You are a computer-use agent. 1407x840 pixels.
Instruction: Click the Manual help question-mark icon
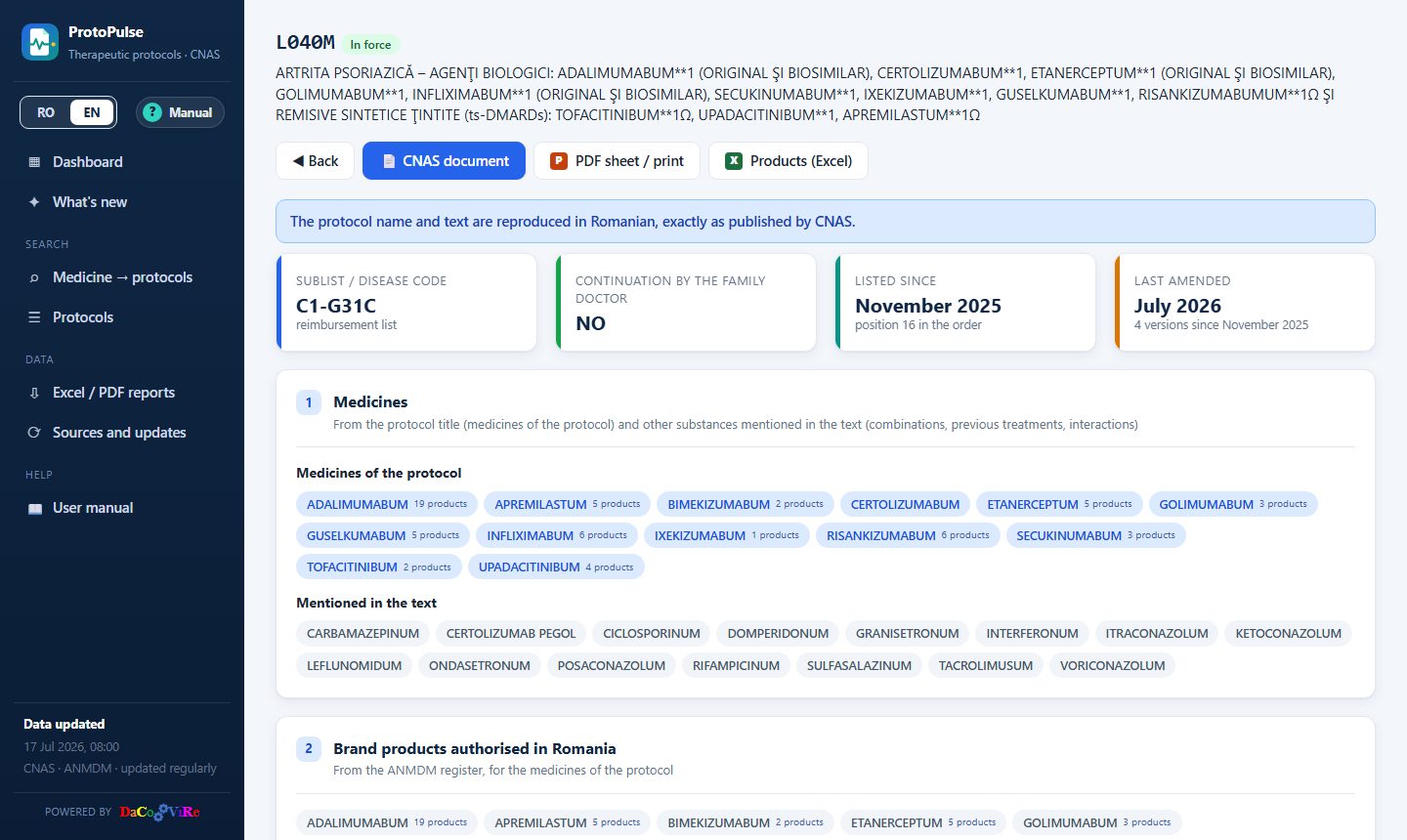(x=151, y=112)
